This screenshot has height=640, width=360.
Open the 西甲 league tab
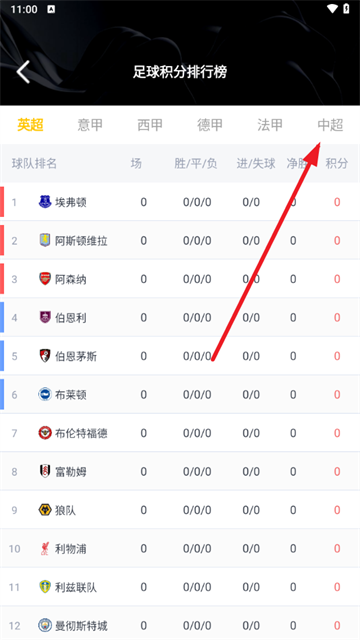150,125
